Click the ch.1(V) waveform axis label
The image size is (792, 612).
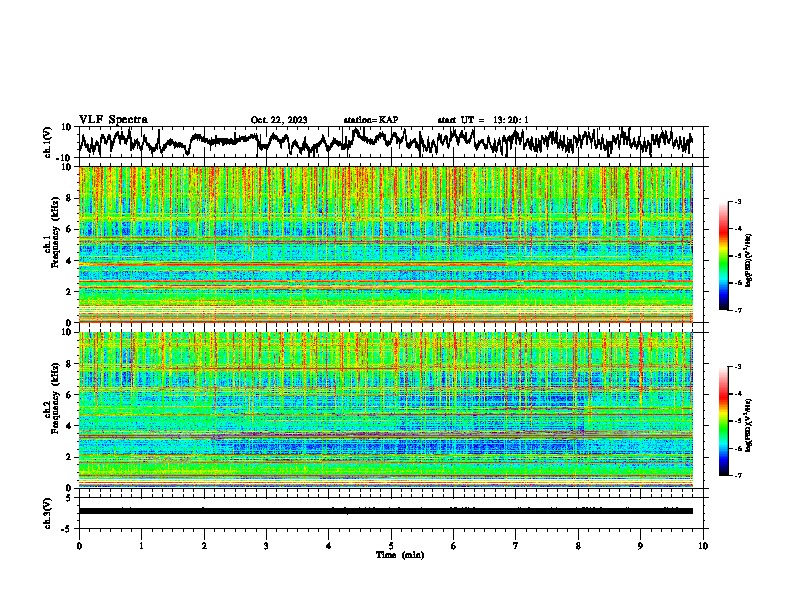[x=47, y=142]
